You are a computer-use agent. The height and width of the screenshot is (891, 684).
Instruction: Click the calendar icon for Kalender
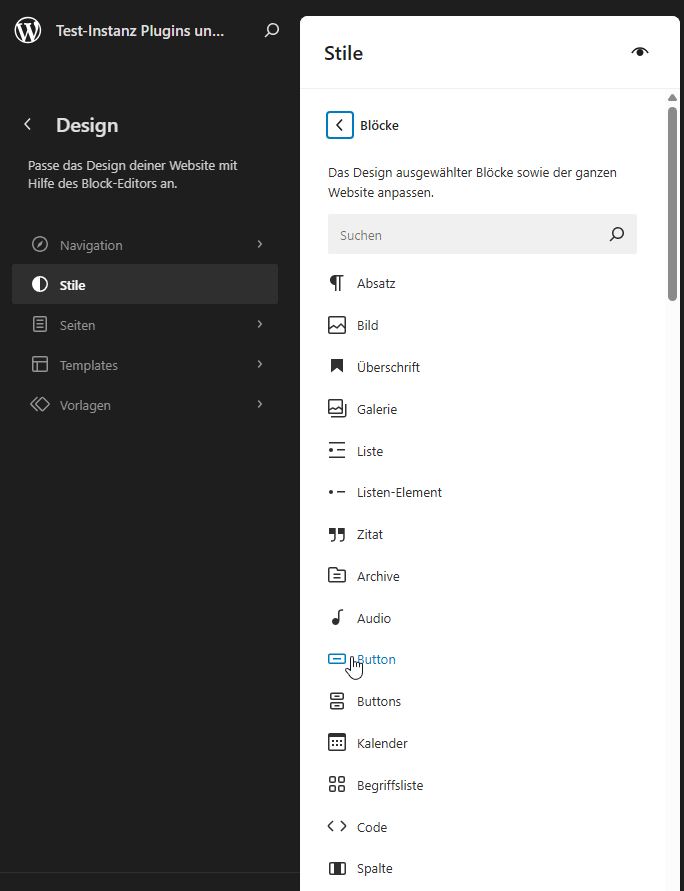(337, 743)
